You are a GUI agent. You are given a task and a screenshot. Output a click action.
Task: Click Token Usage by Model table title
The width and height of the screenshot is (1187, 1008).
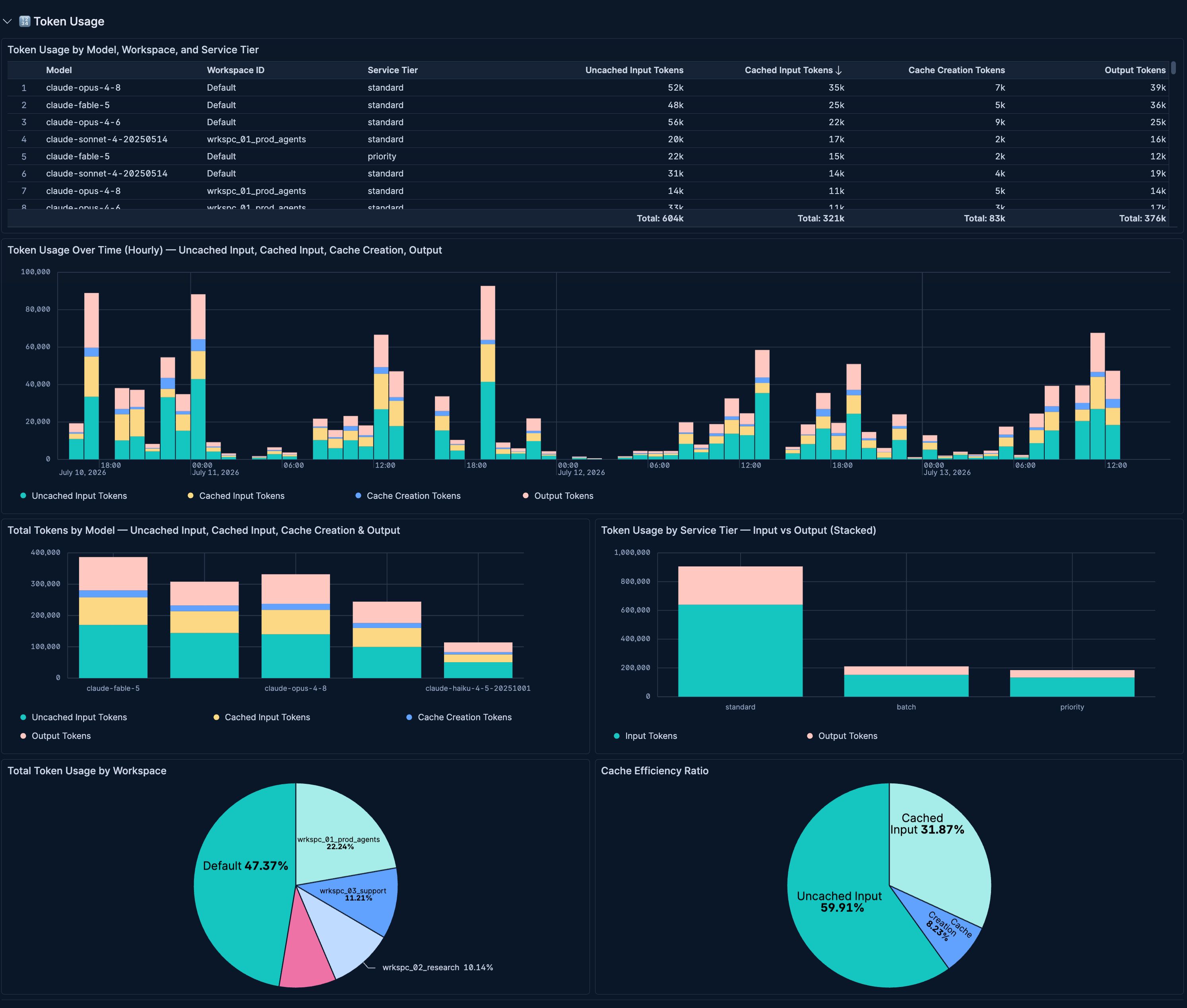pyautogui.click(x=133, y=50)
